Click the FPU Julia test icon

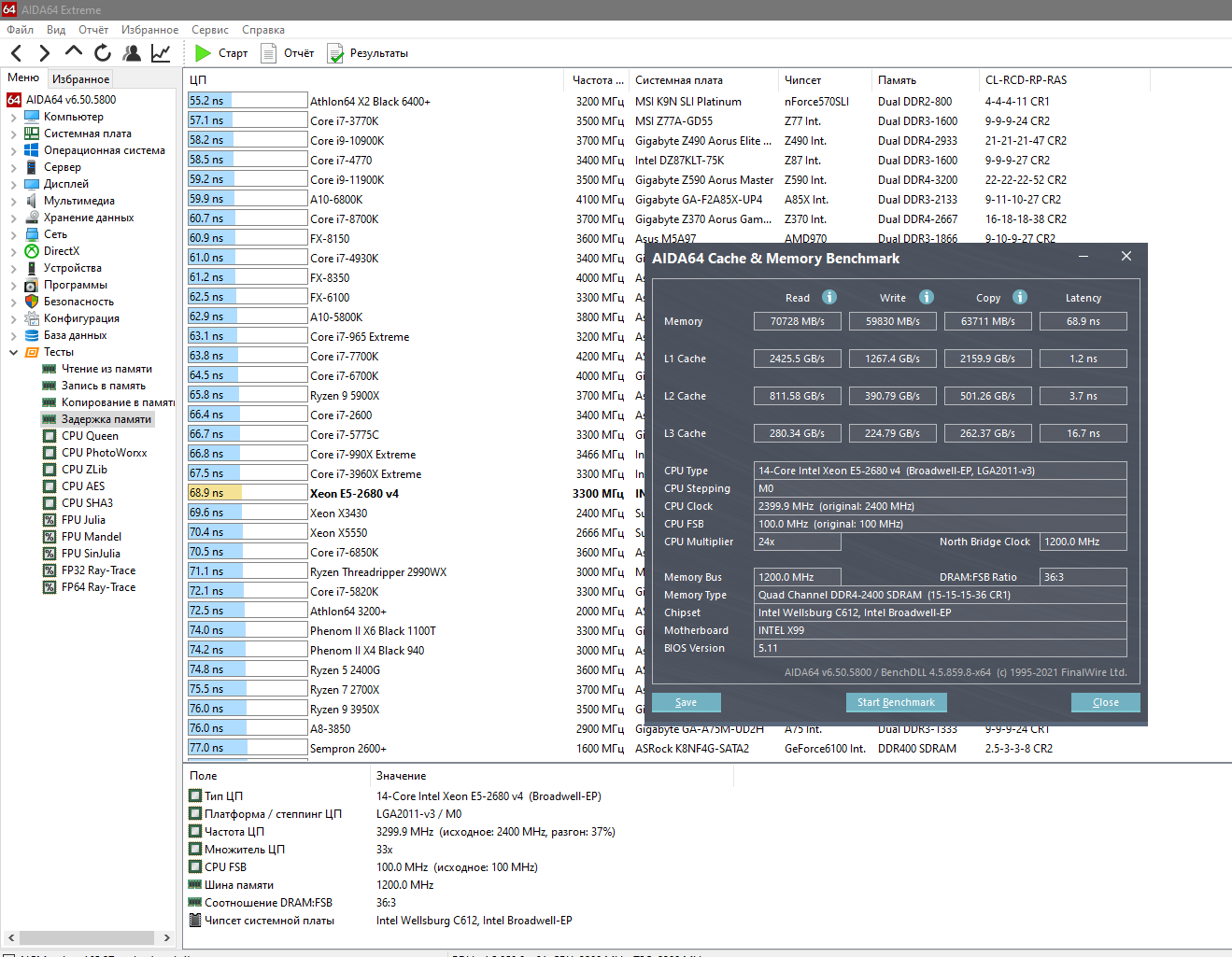50,520
